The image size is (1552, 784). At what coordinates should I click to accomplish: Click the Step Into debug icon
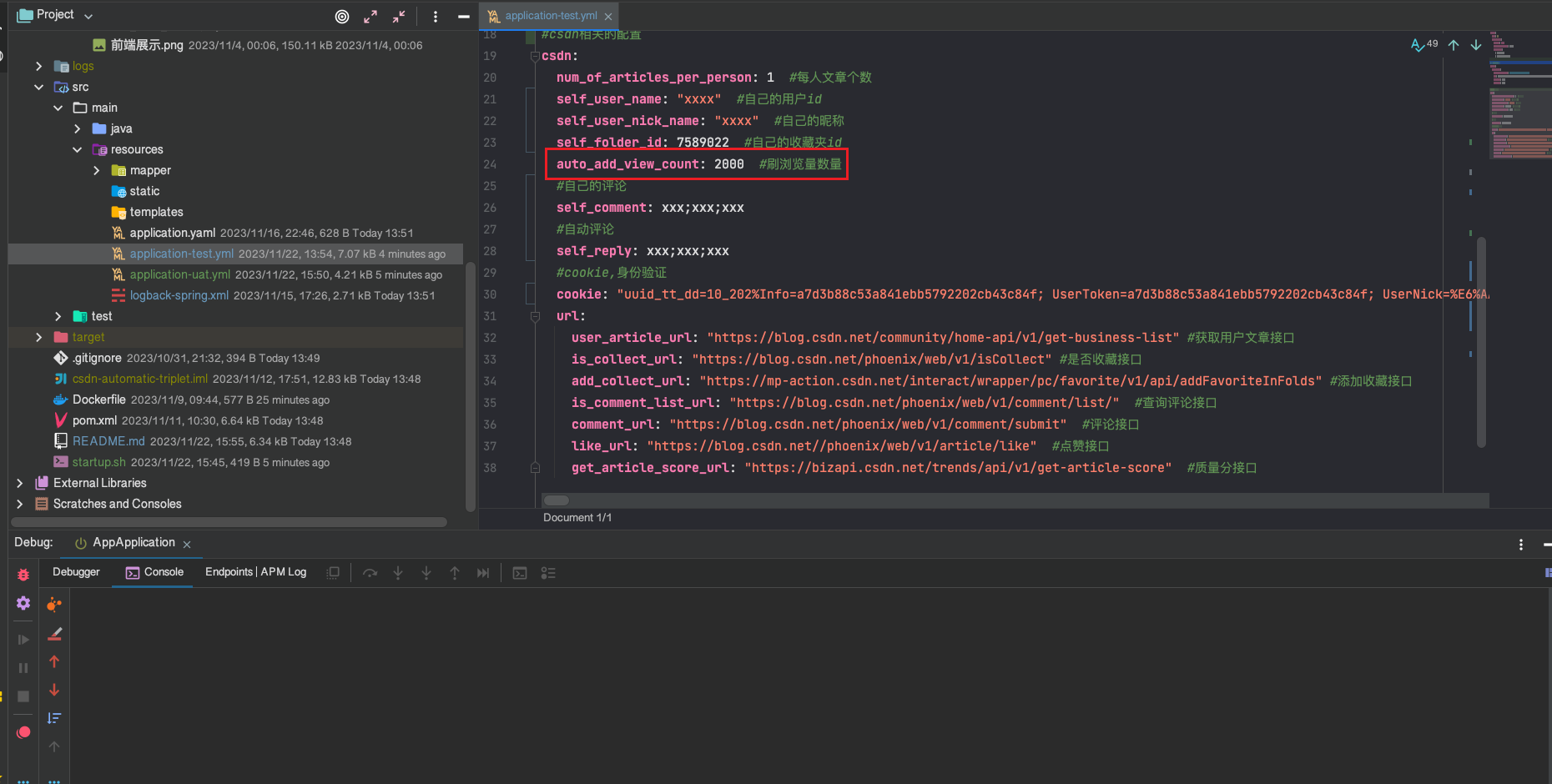click(398, 573)
